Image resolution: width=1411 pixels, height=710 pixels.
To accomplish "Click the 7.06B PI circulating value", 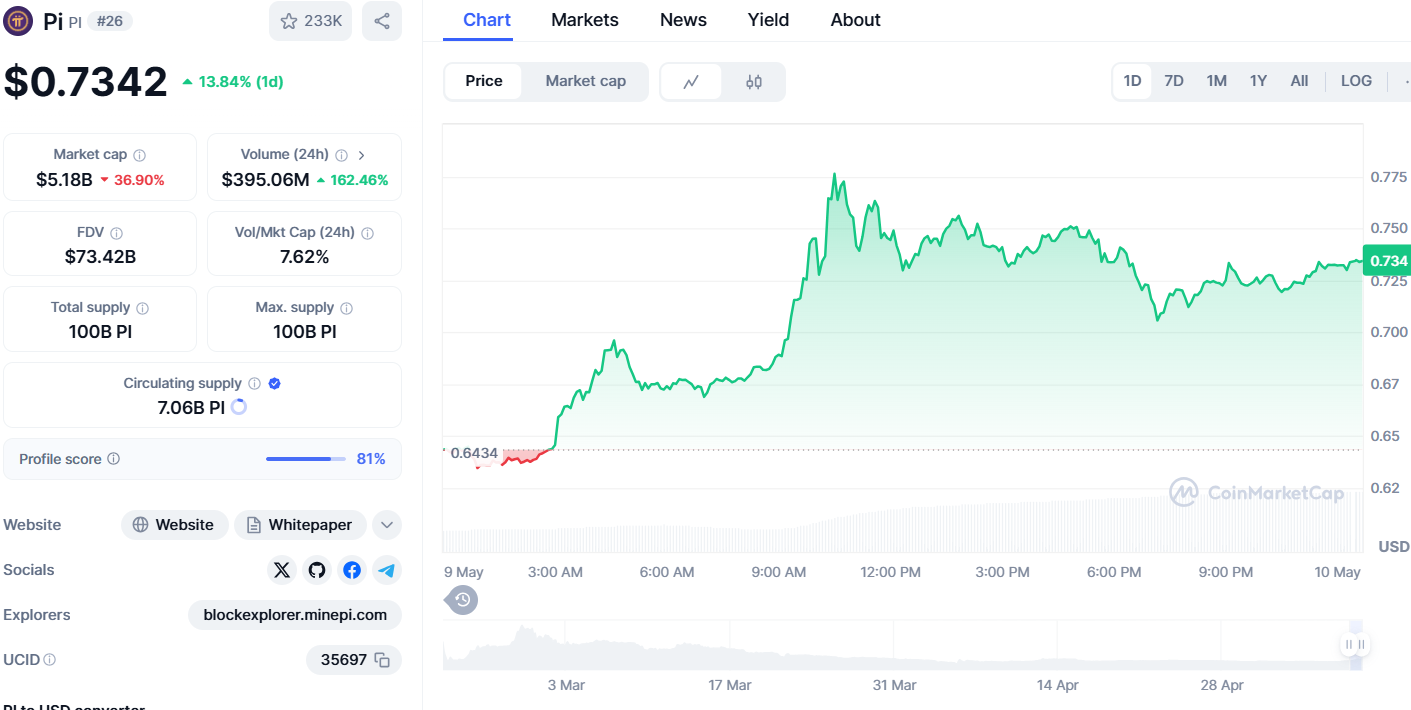I will 191,407.
